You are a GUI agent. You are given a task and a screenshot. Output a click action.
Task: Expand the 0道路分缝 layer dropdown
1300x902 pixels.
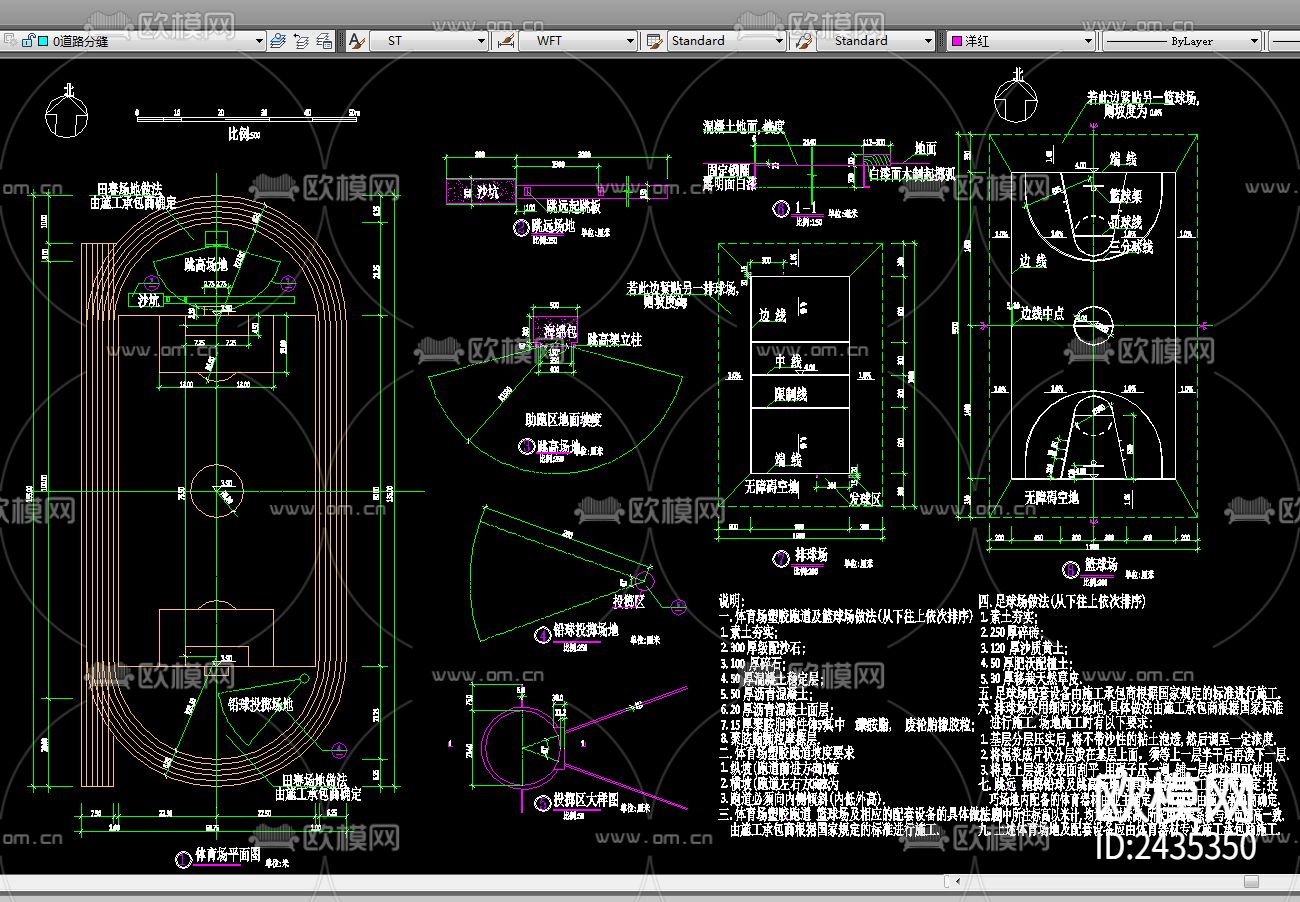(259, 41)
